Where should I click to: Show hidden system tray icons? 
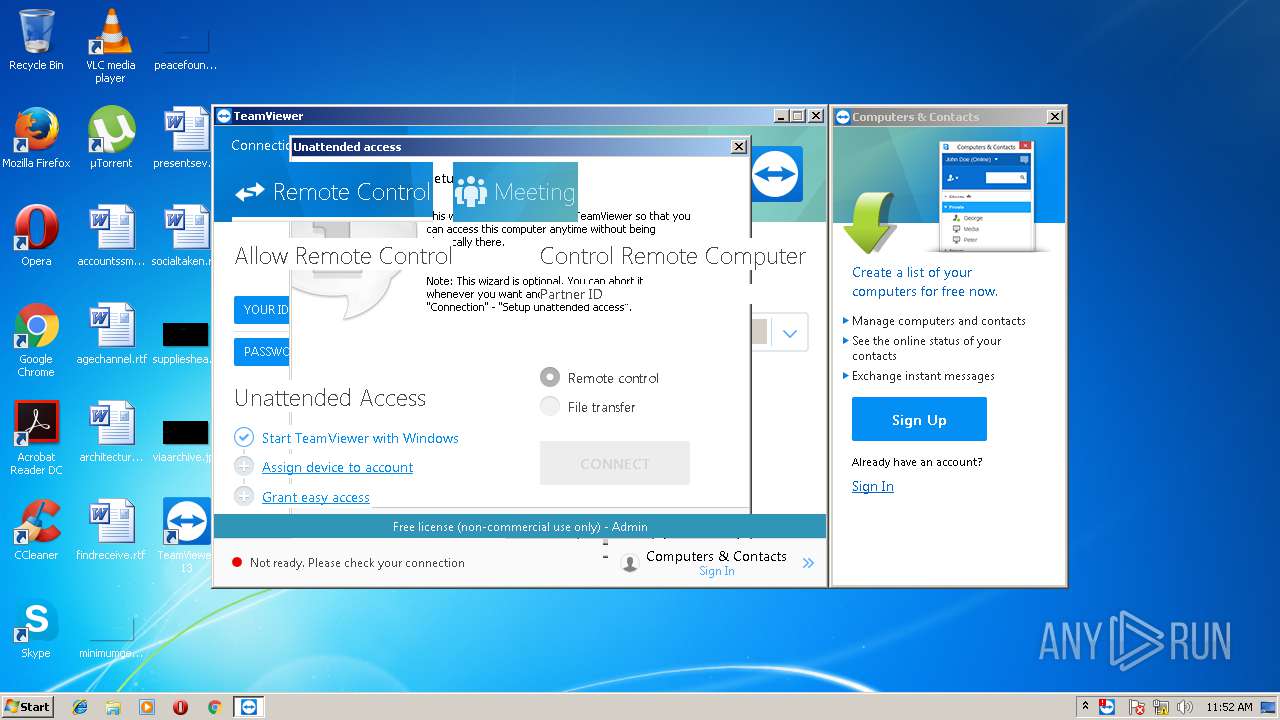point(1084,707)
